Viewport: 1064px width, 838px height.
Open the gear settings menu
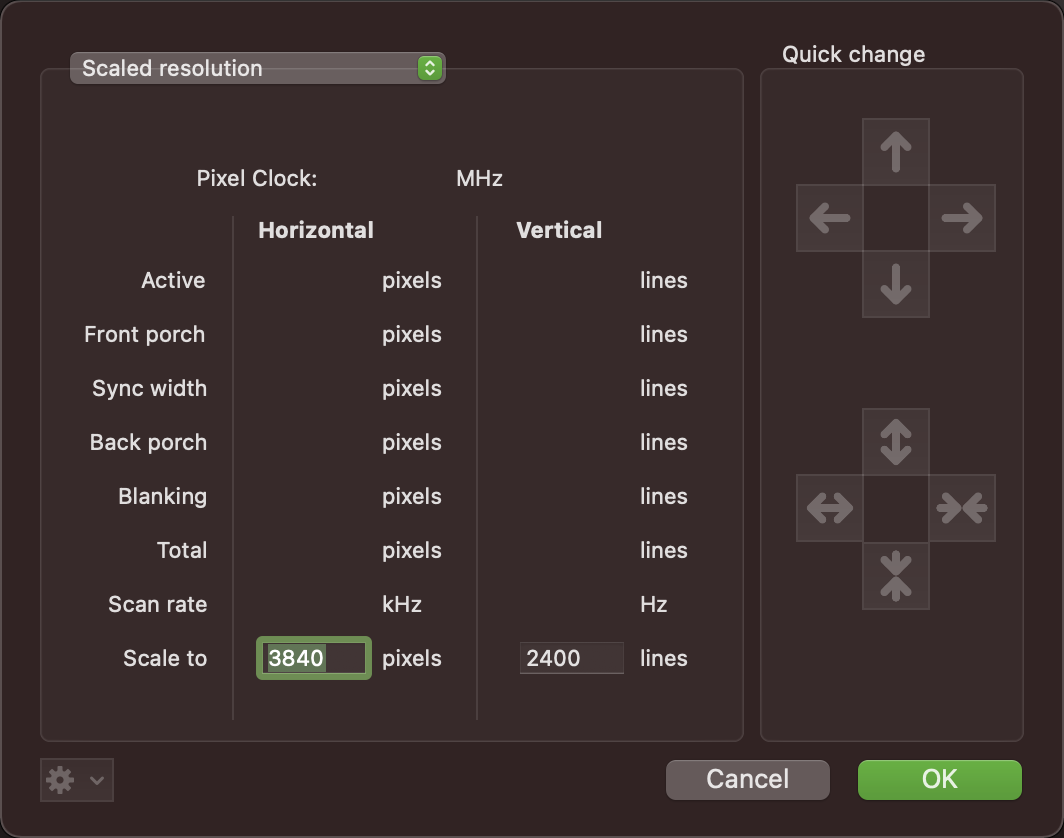pos(62,780)
